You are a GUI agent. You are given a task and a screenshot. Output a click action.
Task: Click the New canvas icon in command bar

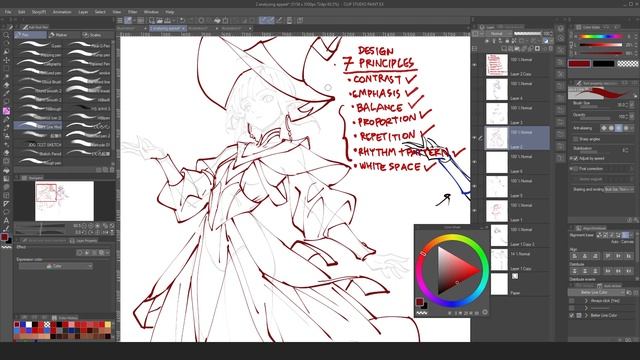click(151, 20)
